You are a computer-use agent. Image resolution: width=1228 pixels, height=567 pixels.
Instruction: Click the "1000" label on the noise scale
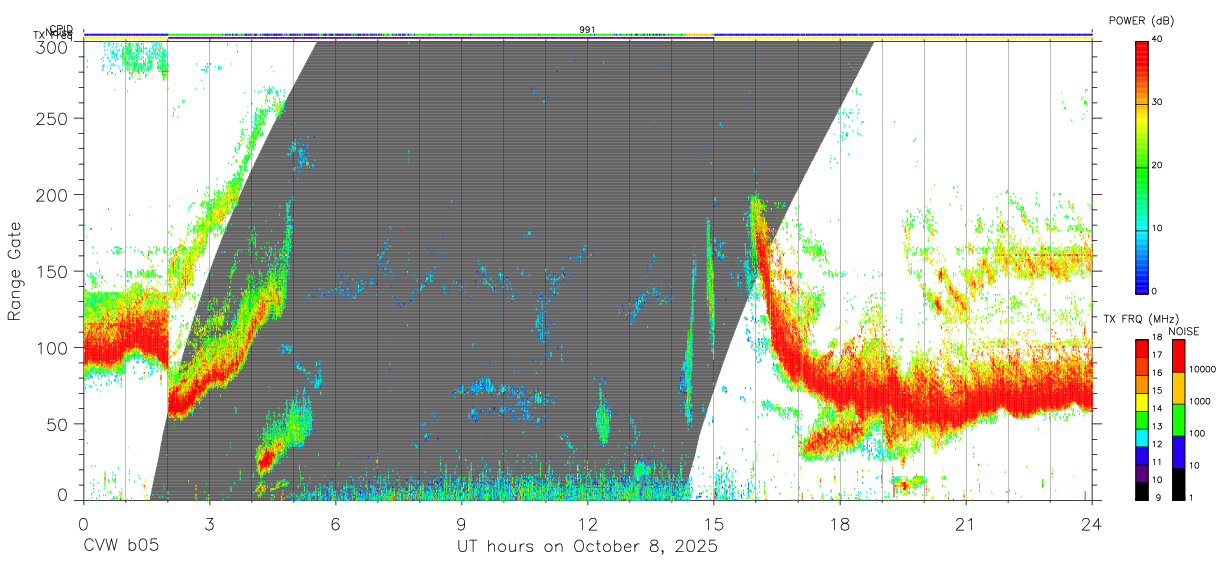(1200, 401)
